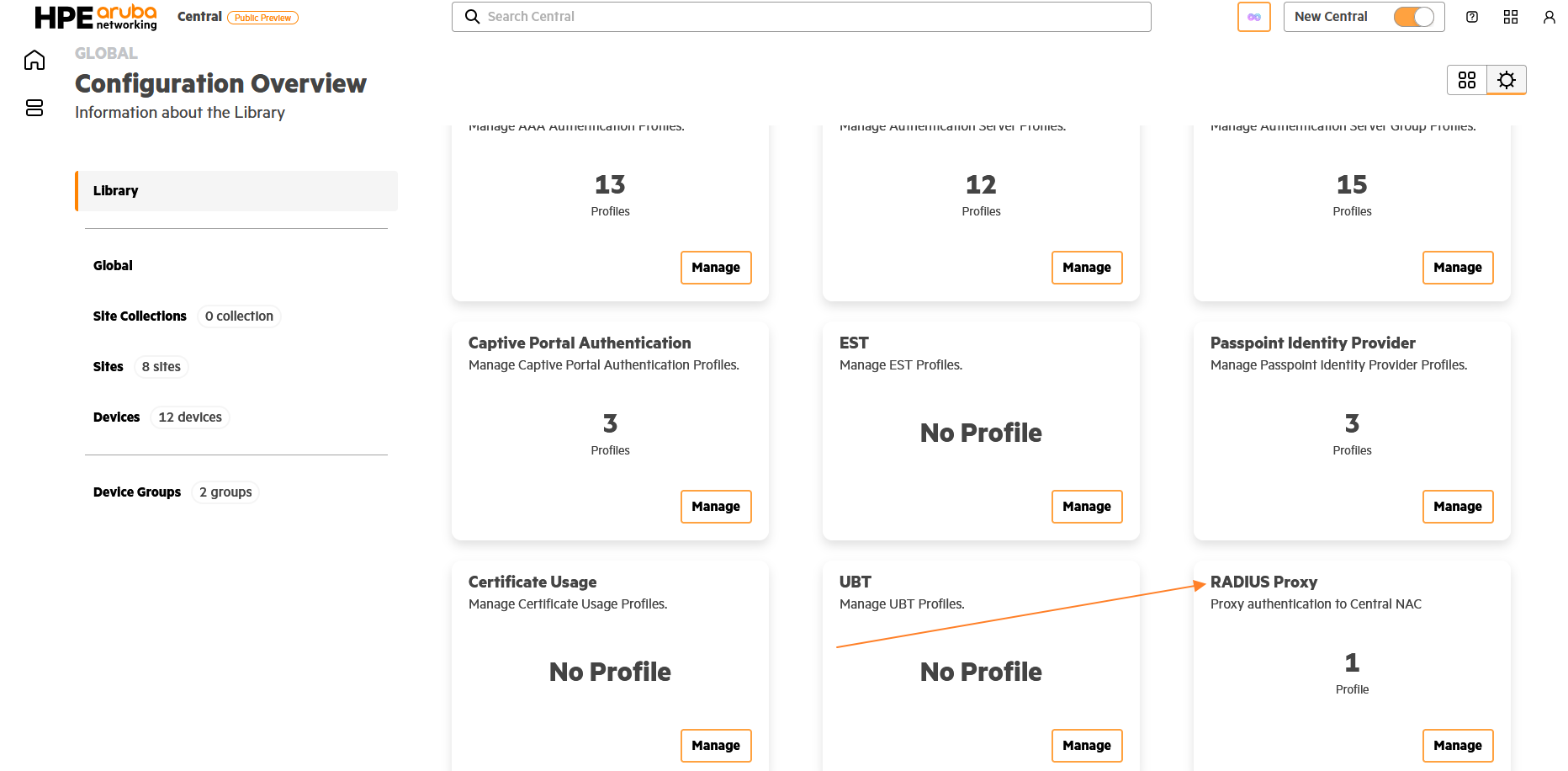
Task: Select the configuration gear view icon
Action: (1507, 80)
